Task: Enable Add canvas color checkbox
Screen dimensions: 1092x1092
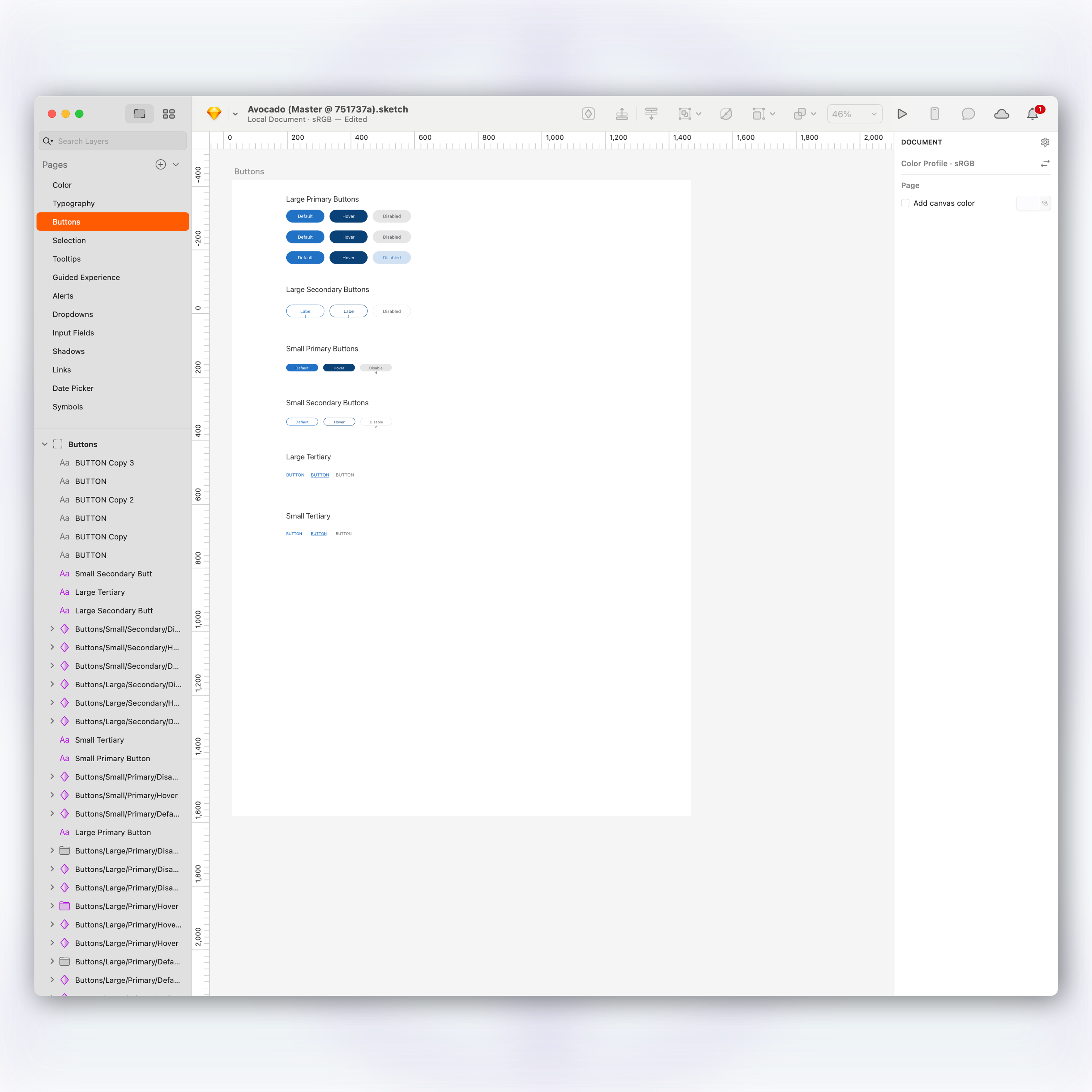Action: pos(905,204)
